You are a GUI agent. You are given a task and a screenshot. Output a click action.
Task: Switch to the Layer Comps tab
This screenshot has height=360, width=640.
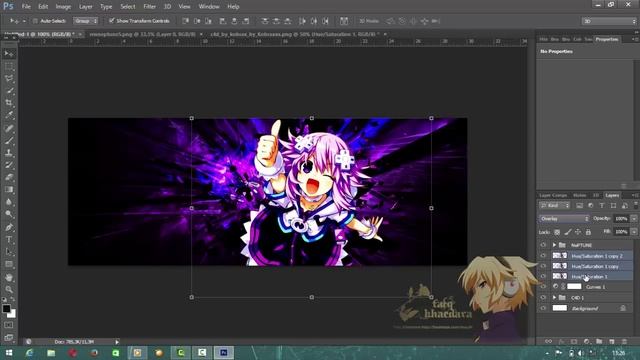[x=553, y=196]
